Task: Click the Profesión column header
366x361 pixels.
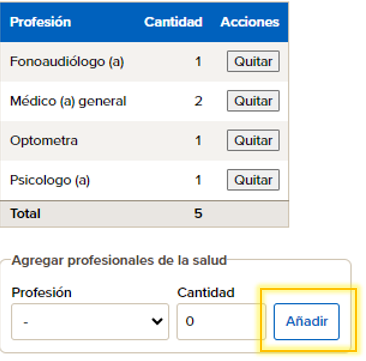Action: click(x=40, y=22)
